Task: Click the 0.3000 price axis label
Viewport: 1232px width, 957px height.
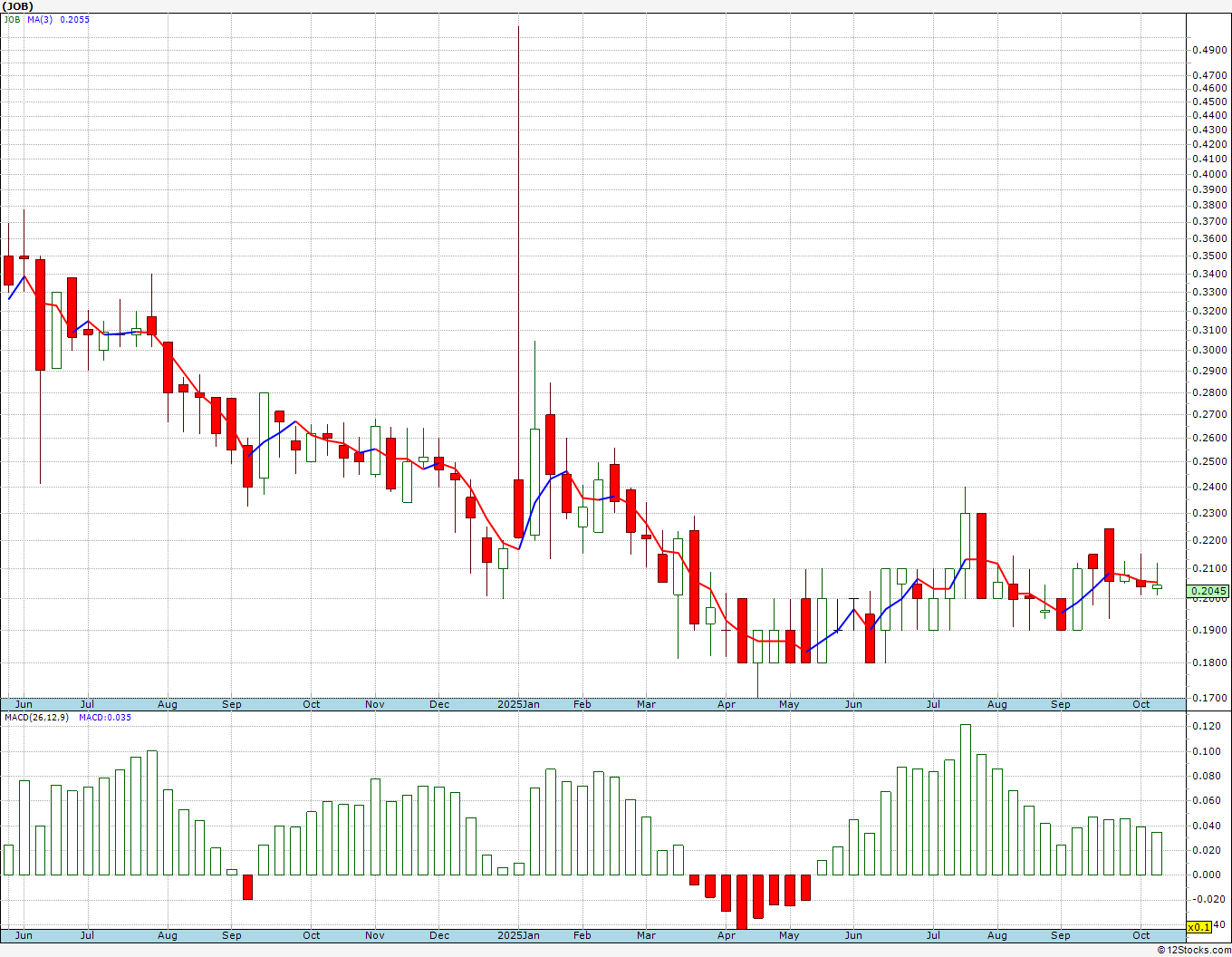Action: 1209,351
